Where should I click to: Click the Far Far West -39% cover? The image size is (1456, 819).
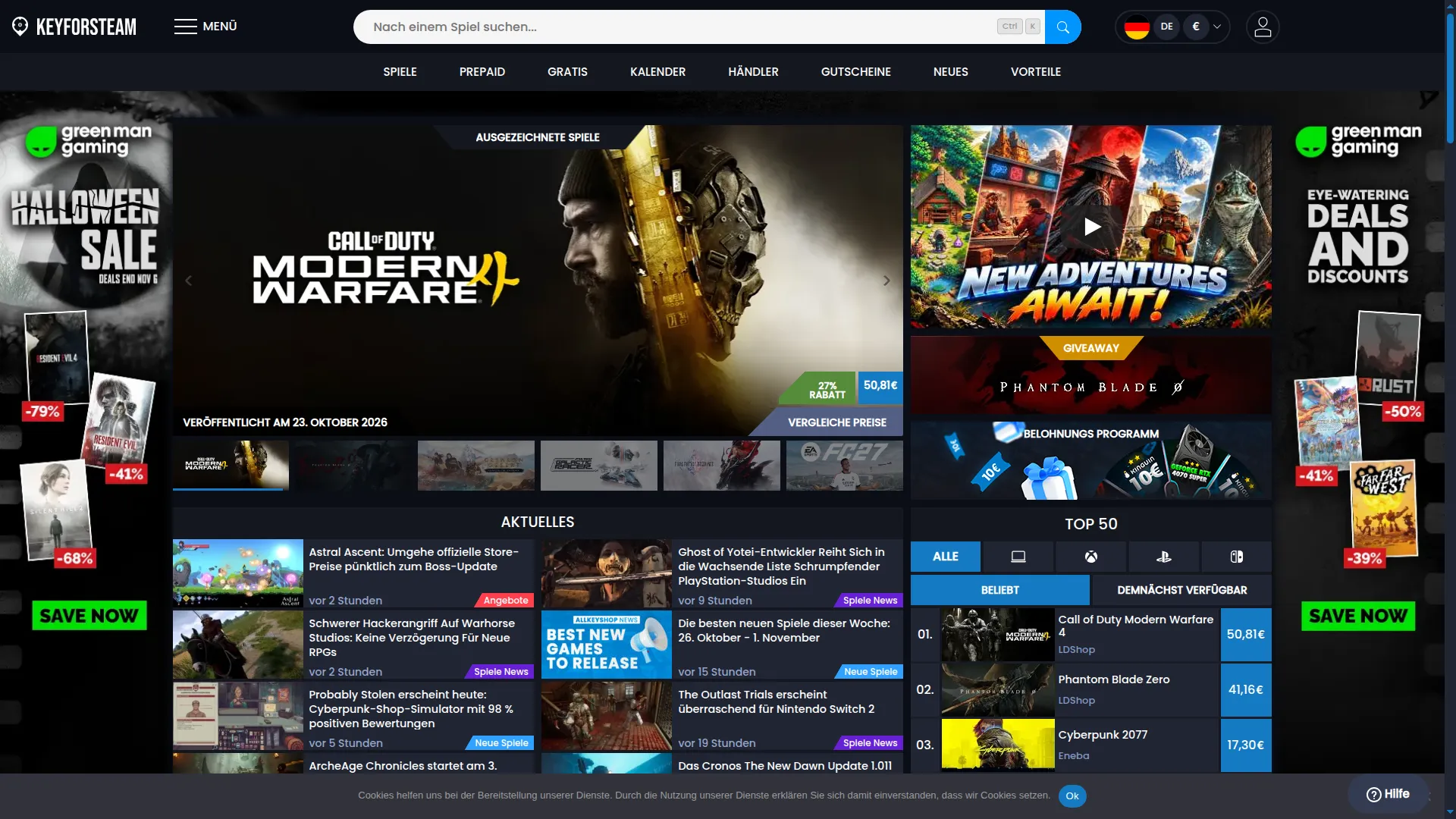1383,509
